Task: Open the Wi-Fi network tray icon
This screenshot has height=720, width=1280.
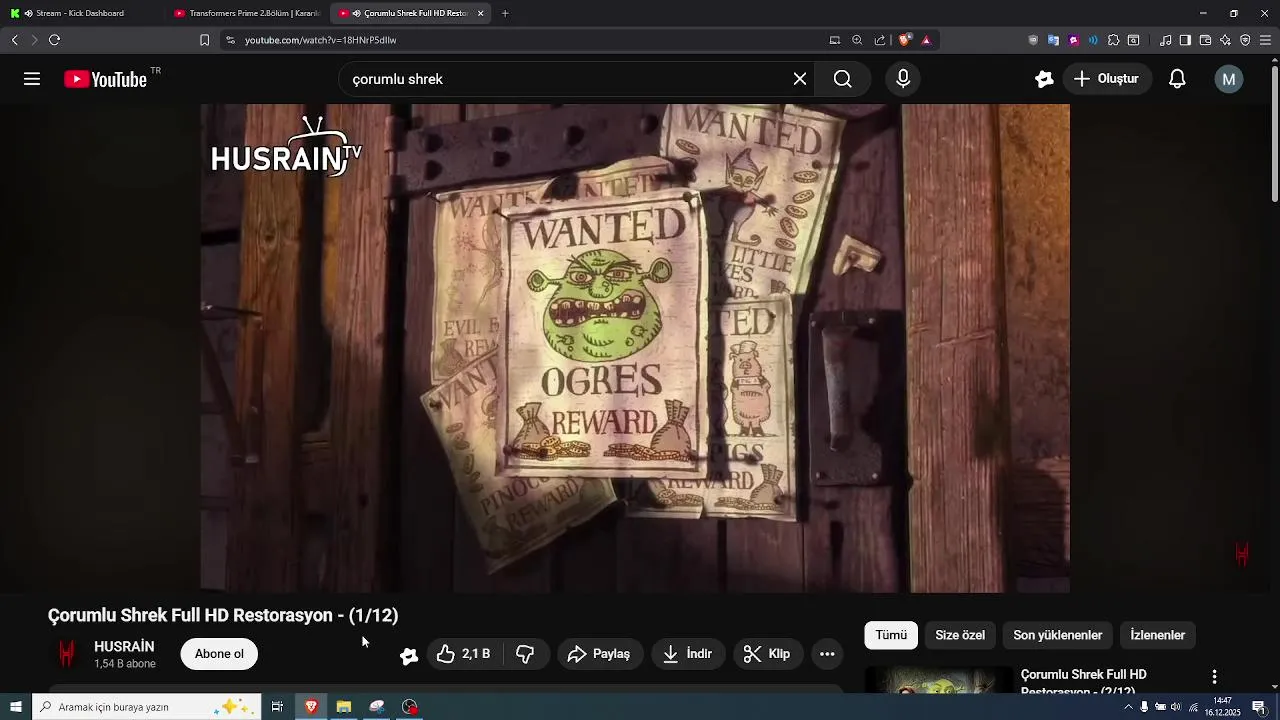Action: (1193, 707)
